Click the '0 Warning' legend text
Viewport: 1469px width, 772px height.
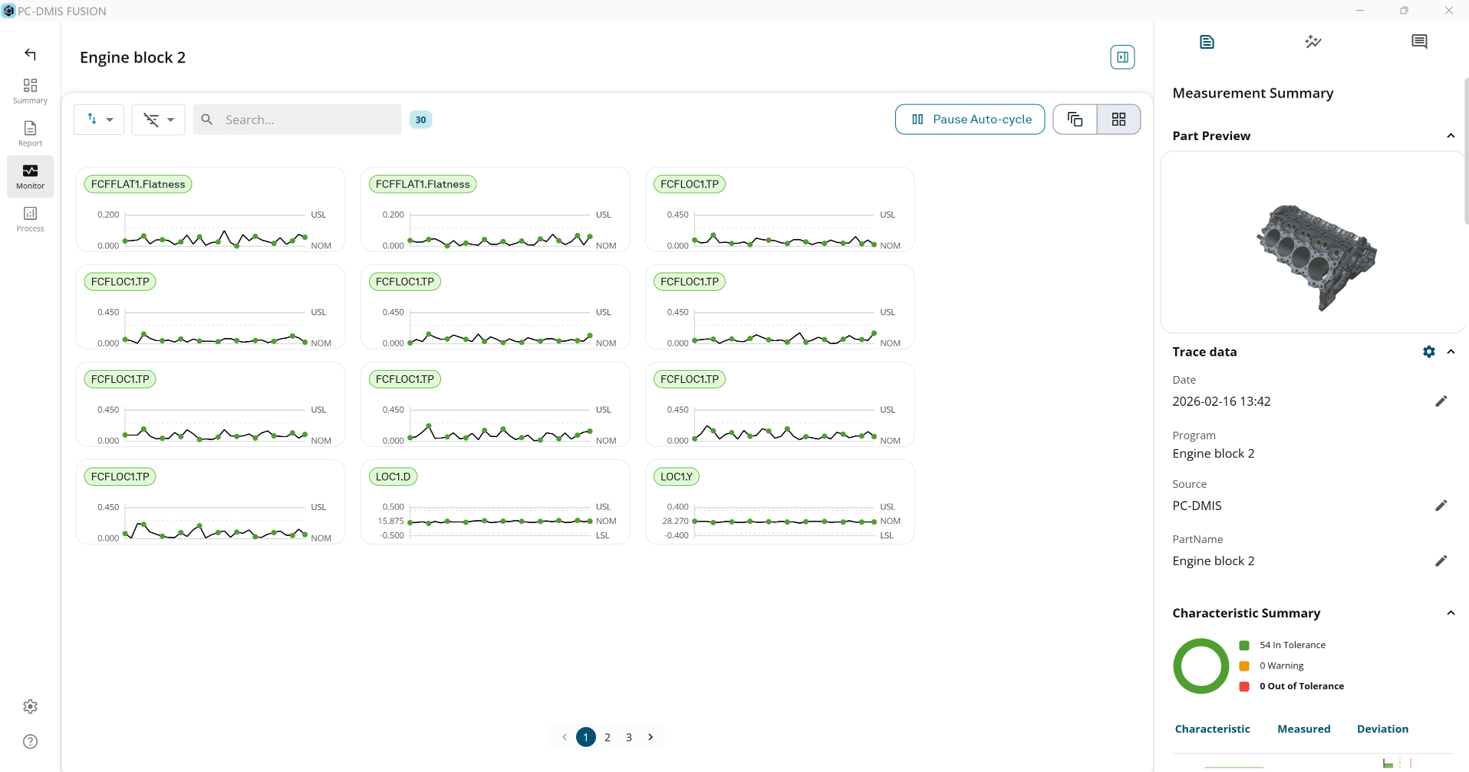[1281, 666]
